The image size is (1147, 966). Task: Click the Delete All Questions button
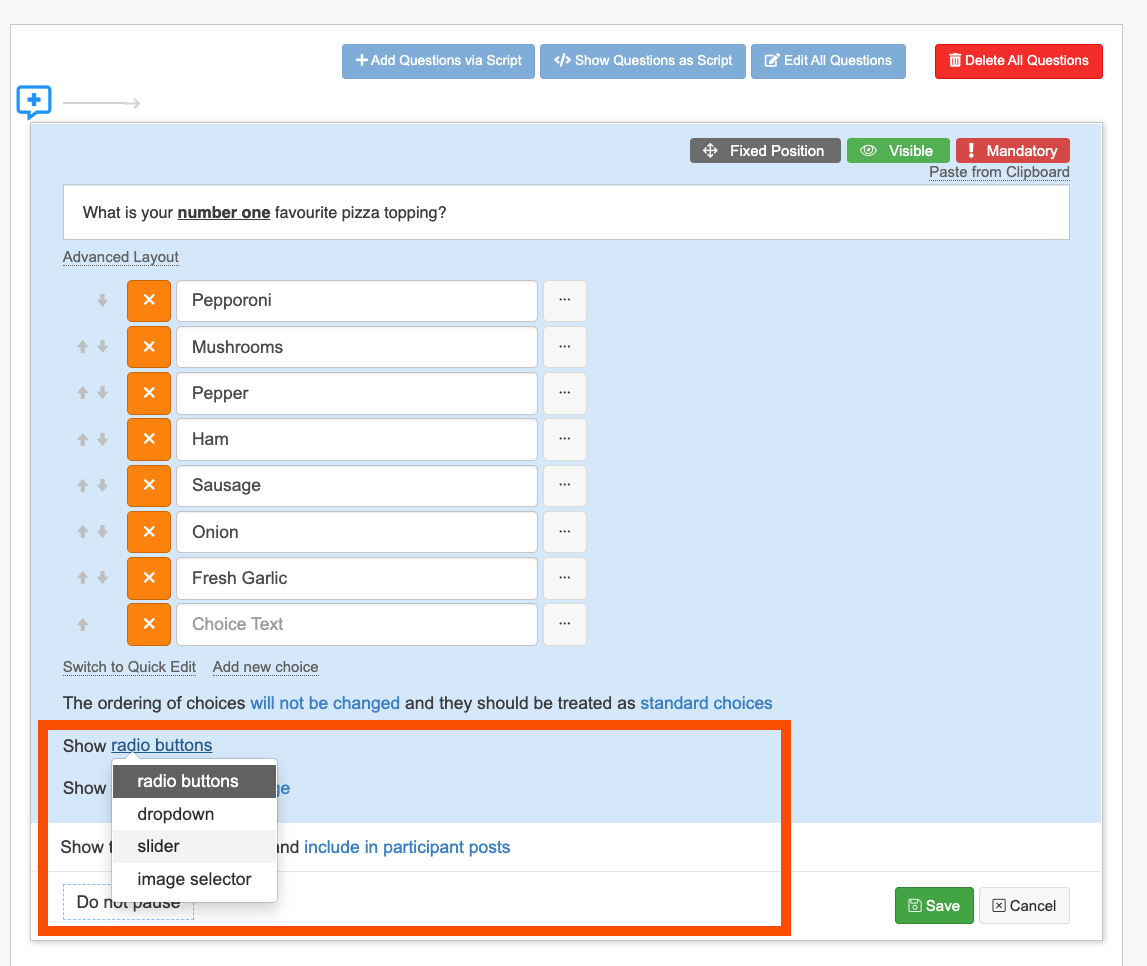1018,61
